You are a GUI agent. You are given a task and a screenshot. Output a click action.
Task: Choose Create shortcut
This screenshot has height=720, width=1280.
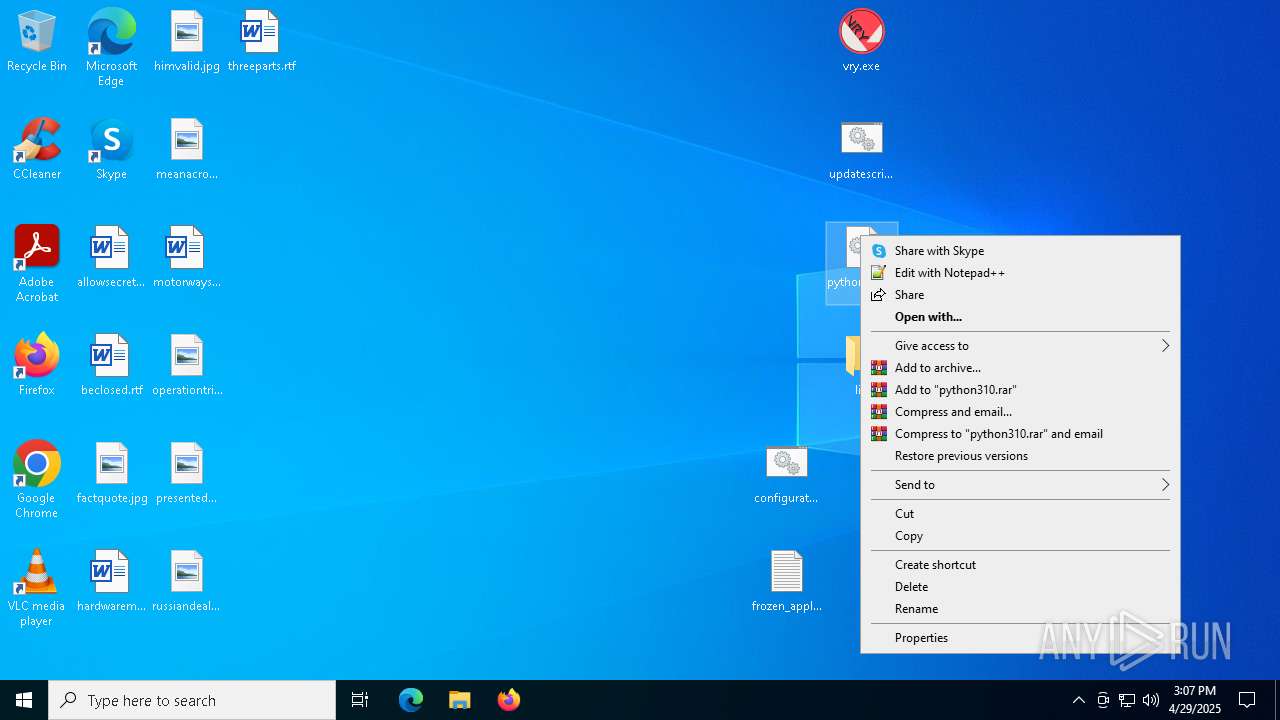click(x=1020, y=565)
